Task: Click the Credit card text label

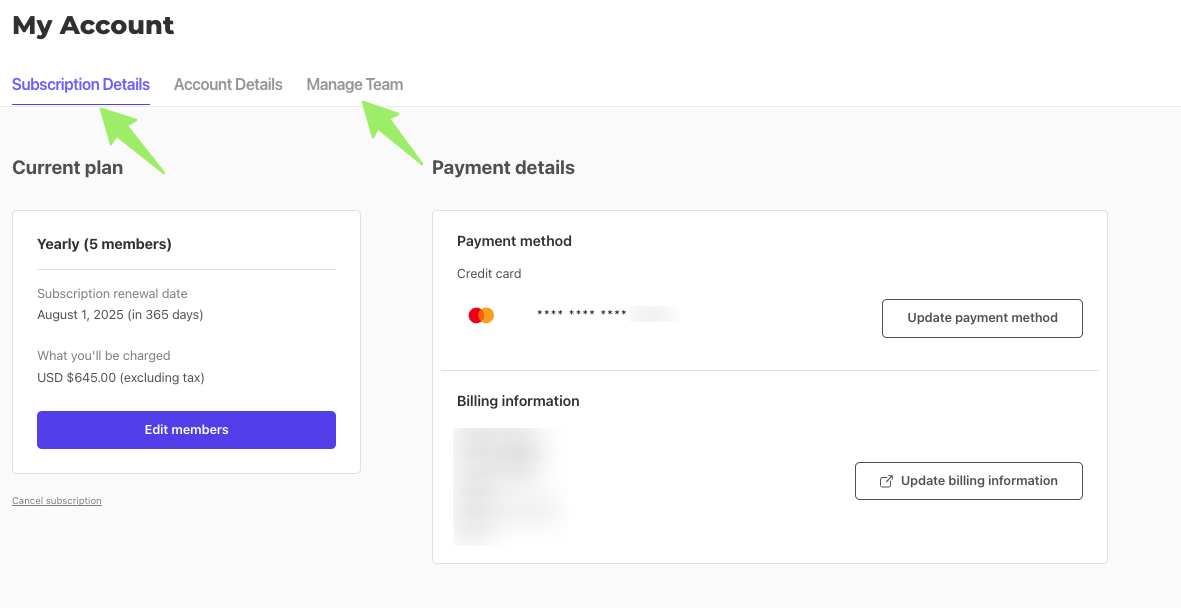Action: point(489,273)
